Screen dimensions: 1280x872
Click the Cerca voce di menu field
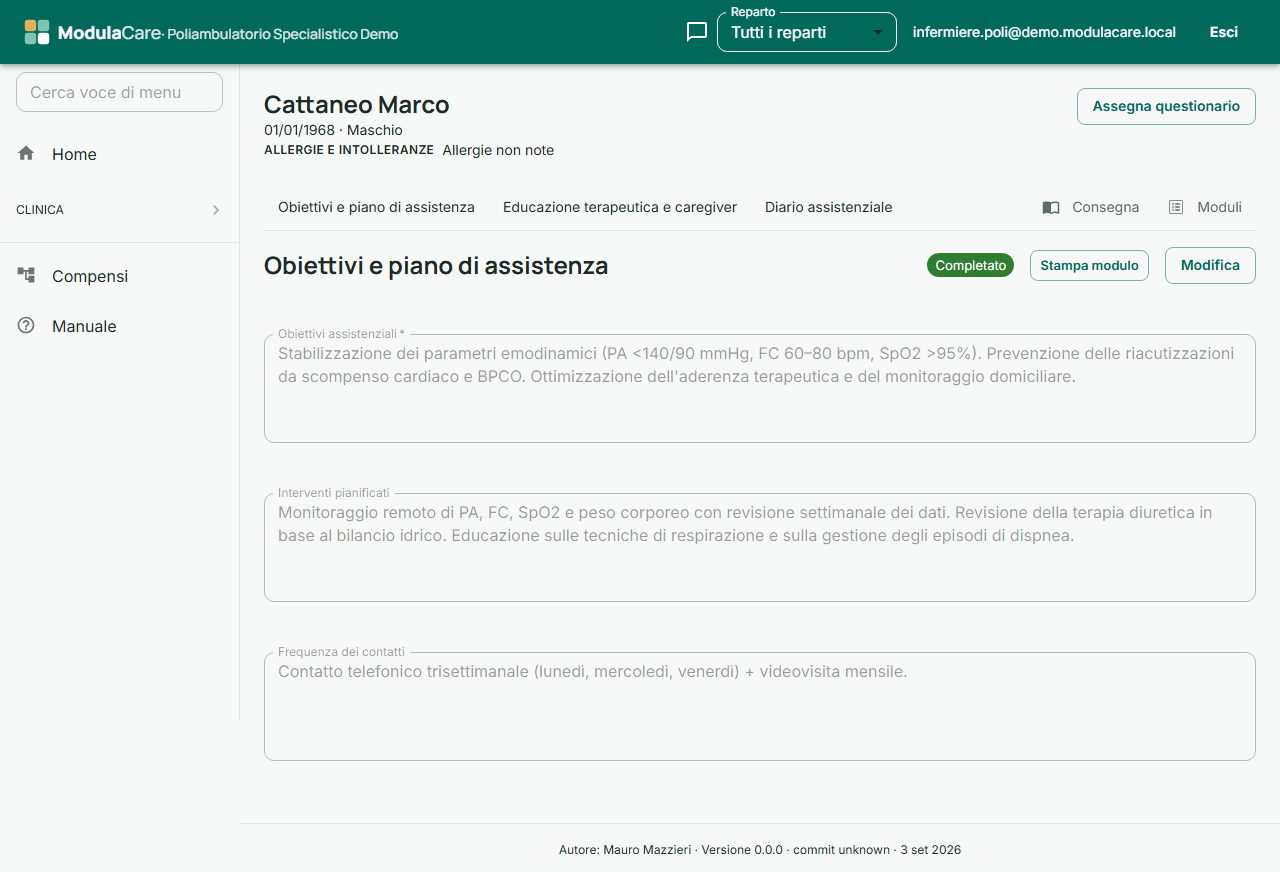[119, 92]
